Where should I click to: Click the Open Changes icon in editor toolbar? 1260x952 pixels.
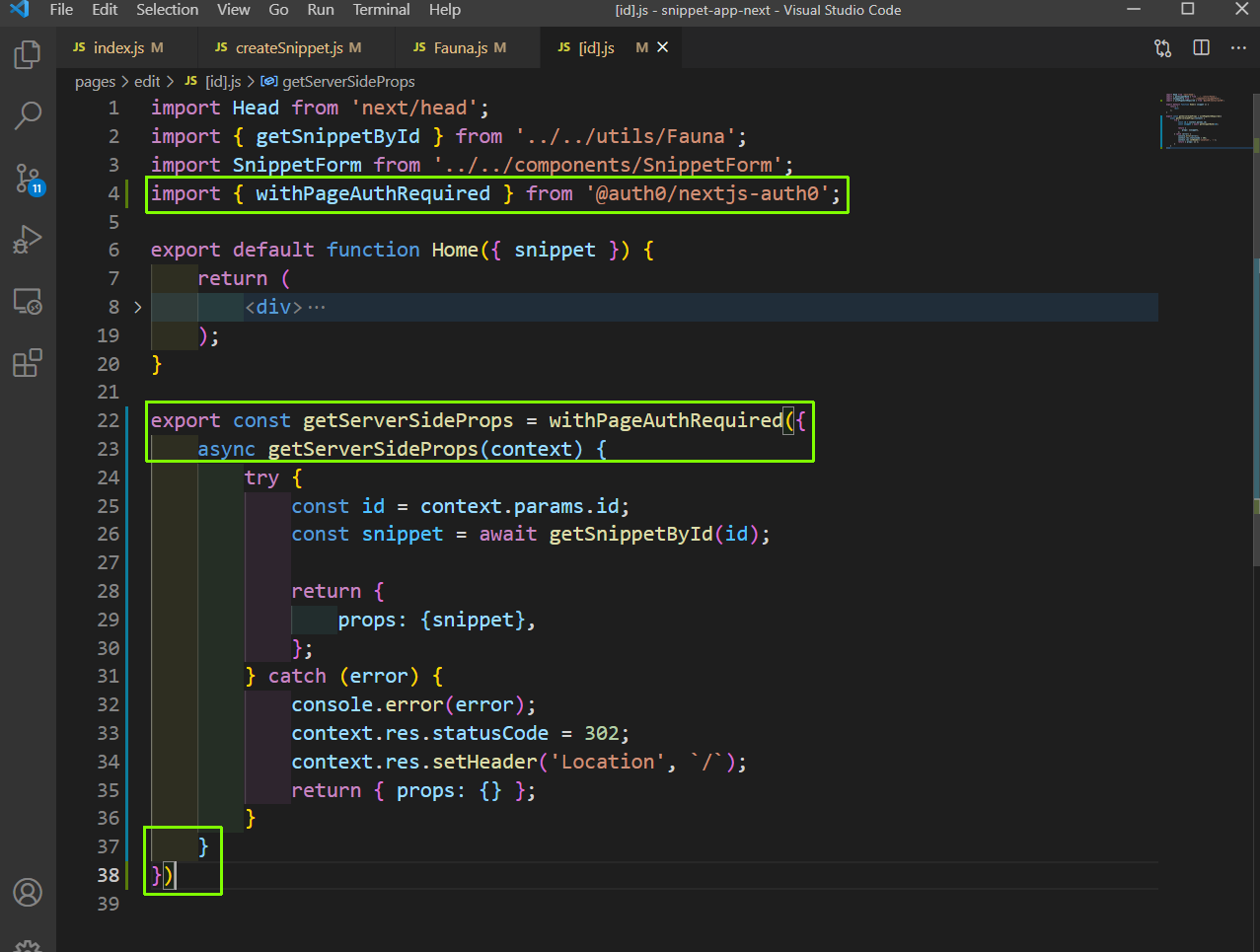(1163, 48)
